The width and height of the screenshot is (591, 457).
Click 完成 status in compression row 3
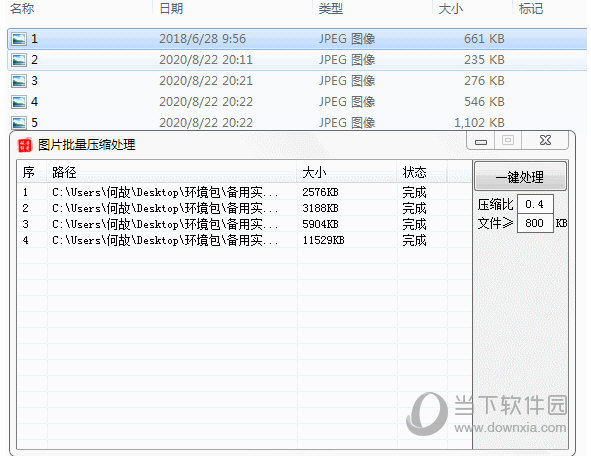click(414, 224)
